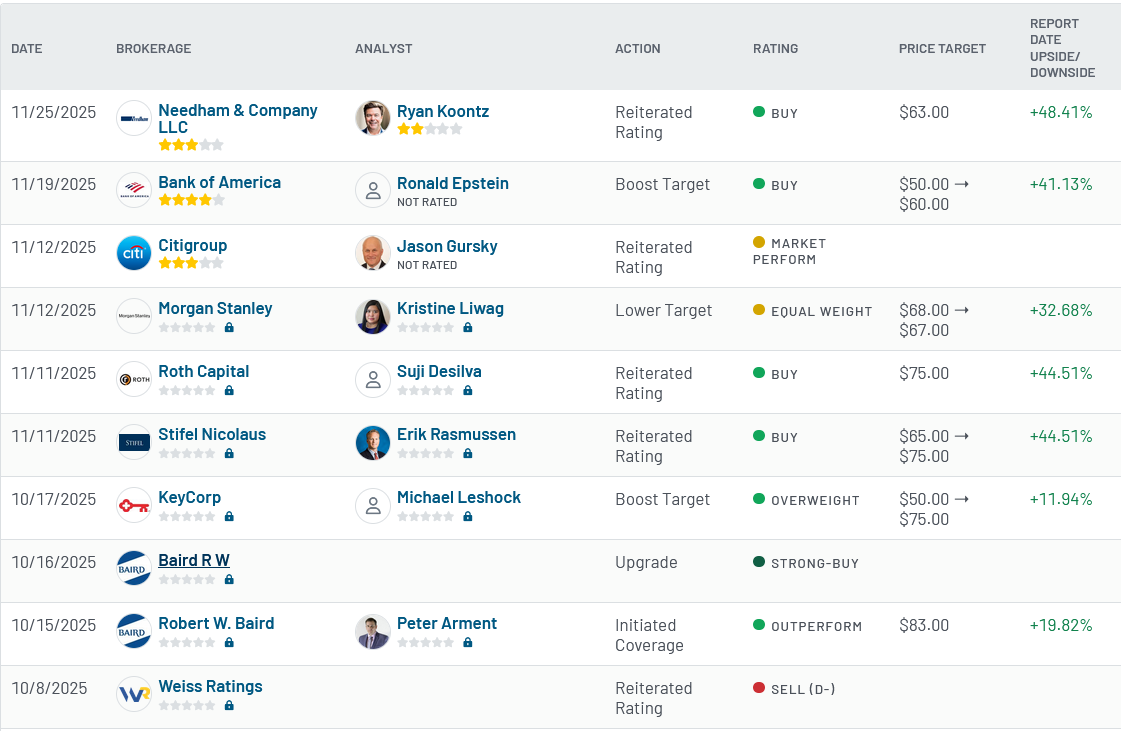Screen dimensions: 1121x731
Task: Click the Citigroup citi logo icon
Action: click(x=134, y=253)
